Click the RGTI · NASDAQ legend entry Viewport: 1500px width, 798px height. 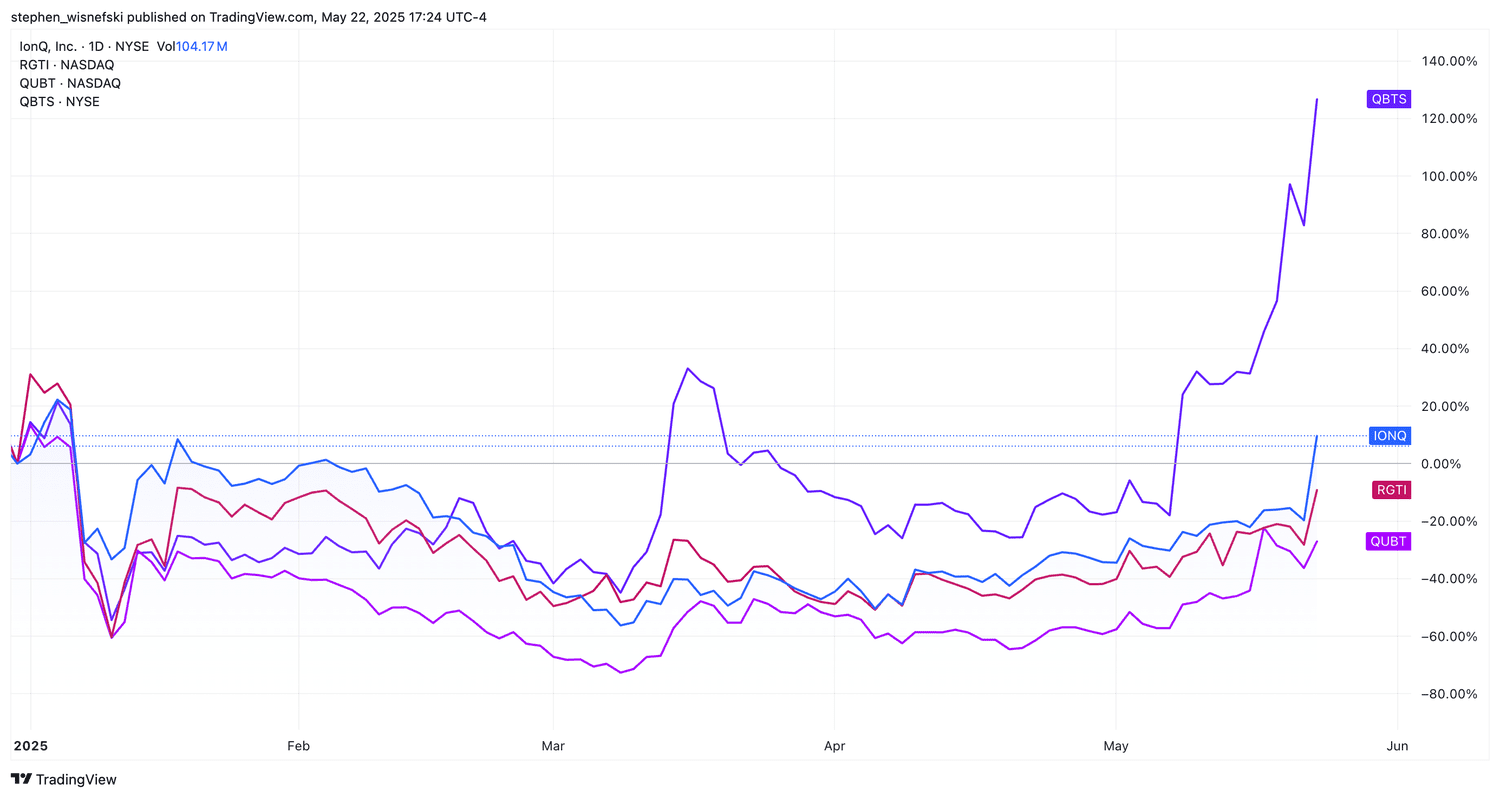point(67,65)
